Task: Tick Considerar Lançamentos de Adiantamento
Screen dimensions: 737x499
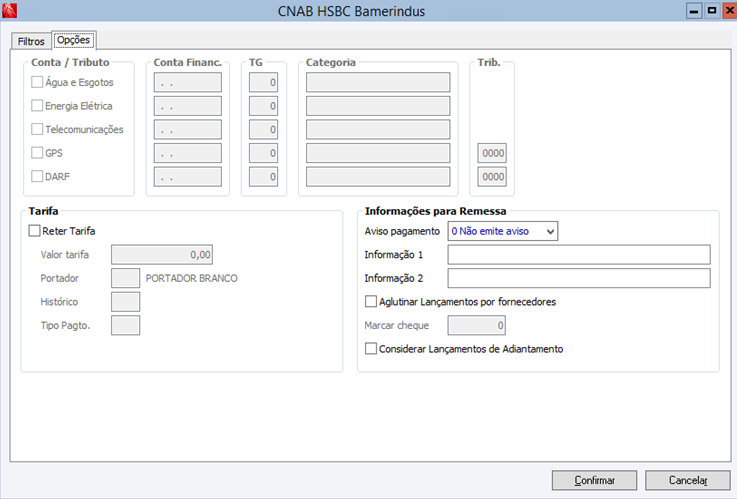Action: (x=372, y=349)
